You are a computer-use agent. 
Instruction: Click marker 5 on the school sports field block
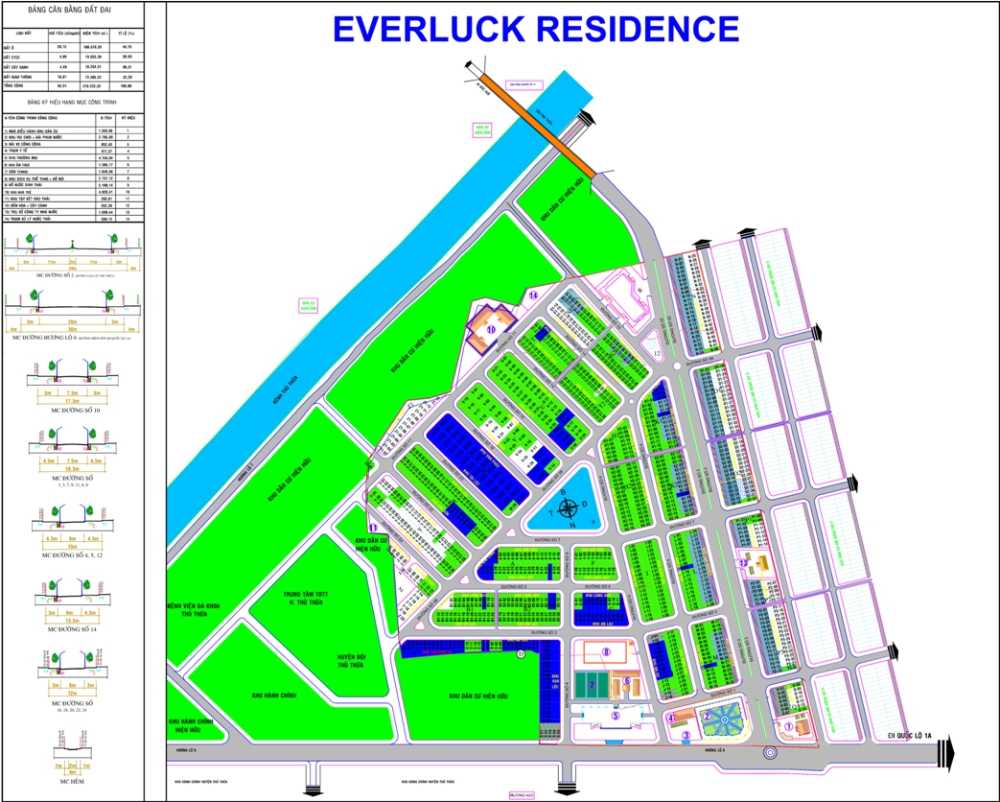(x=616, y=714)
